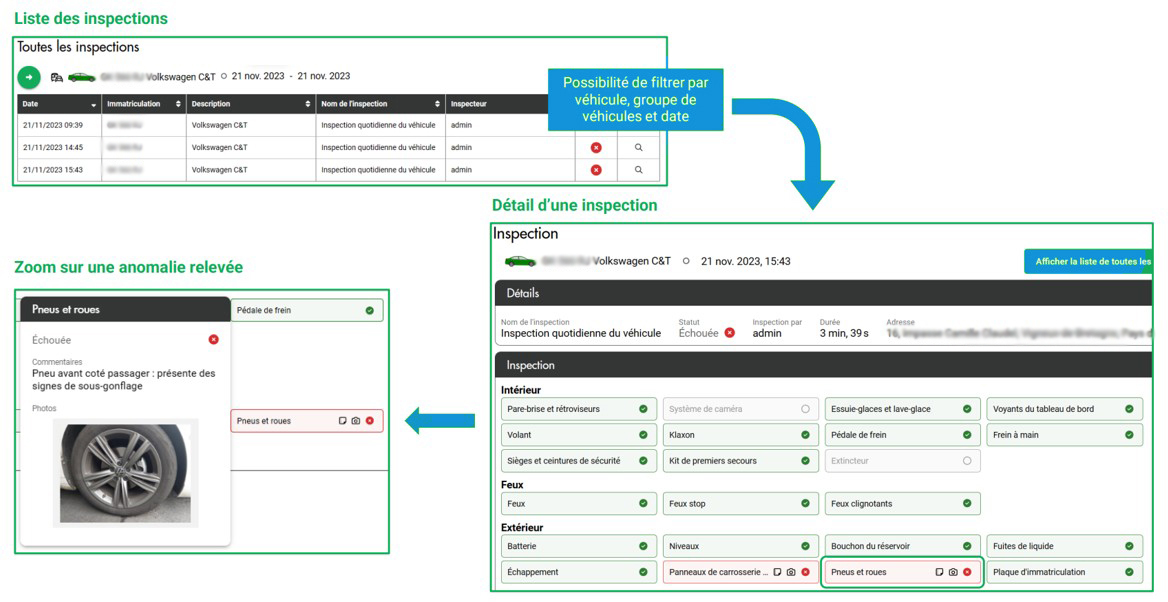The height and width of the screenshot is (602, 1168).
Task: Click the note icon on Panneaux de carrosserie
Action: [777, 572]
